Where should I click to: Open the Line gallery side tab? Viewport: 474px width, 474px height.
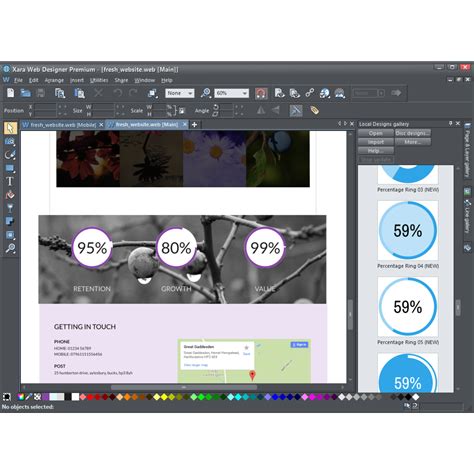click(x=467, y=217)
